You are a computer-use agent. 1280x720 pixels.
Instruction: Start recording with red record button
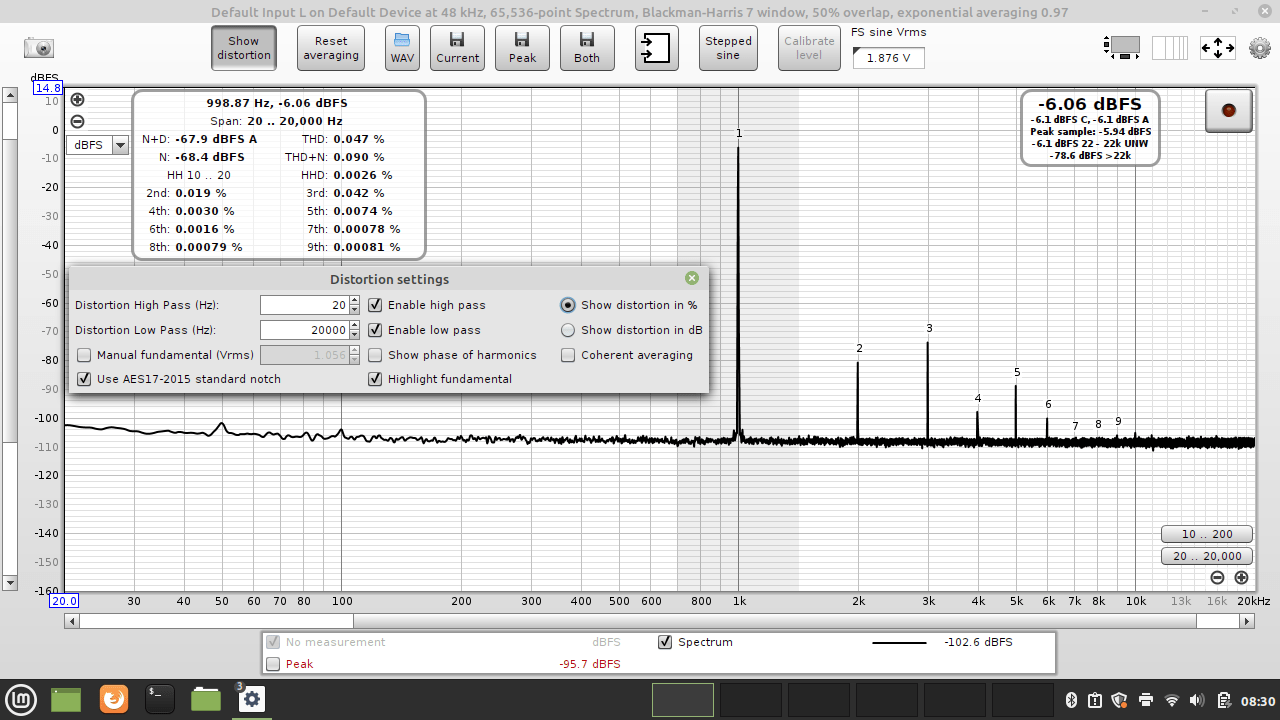pos(1229,110)
